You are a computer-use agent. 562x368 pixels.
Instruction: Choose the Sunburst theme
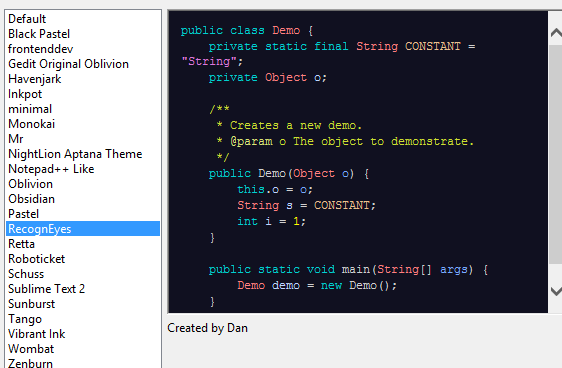tap(83, 304)
